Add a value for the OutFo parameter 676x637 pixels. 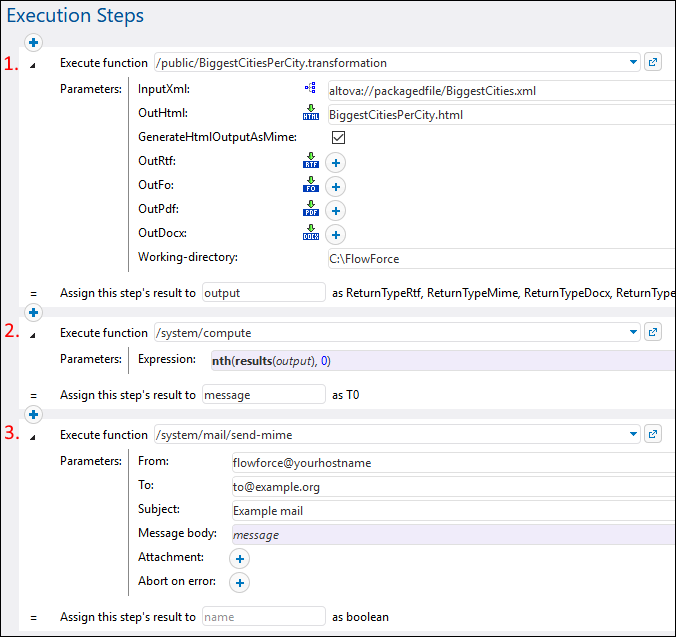click(x=336, y=186)
